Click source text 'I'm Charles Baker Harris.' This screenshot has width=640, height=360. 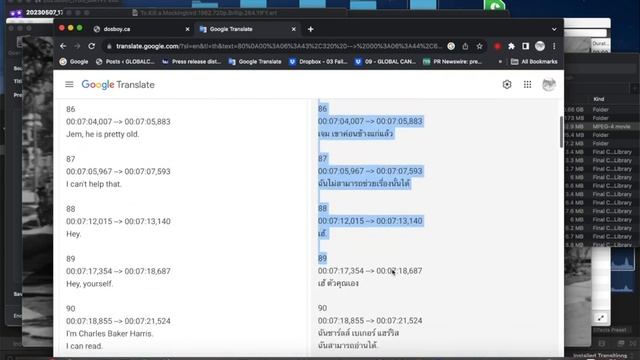(110, 333)
